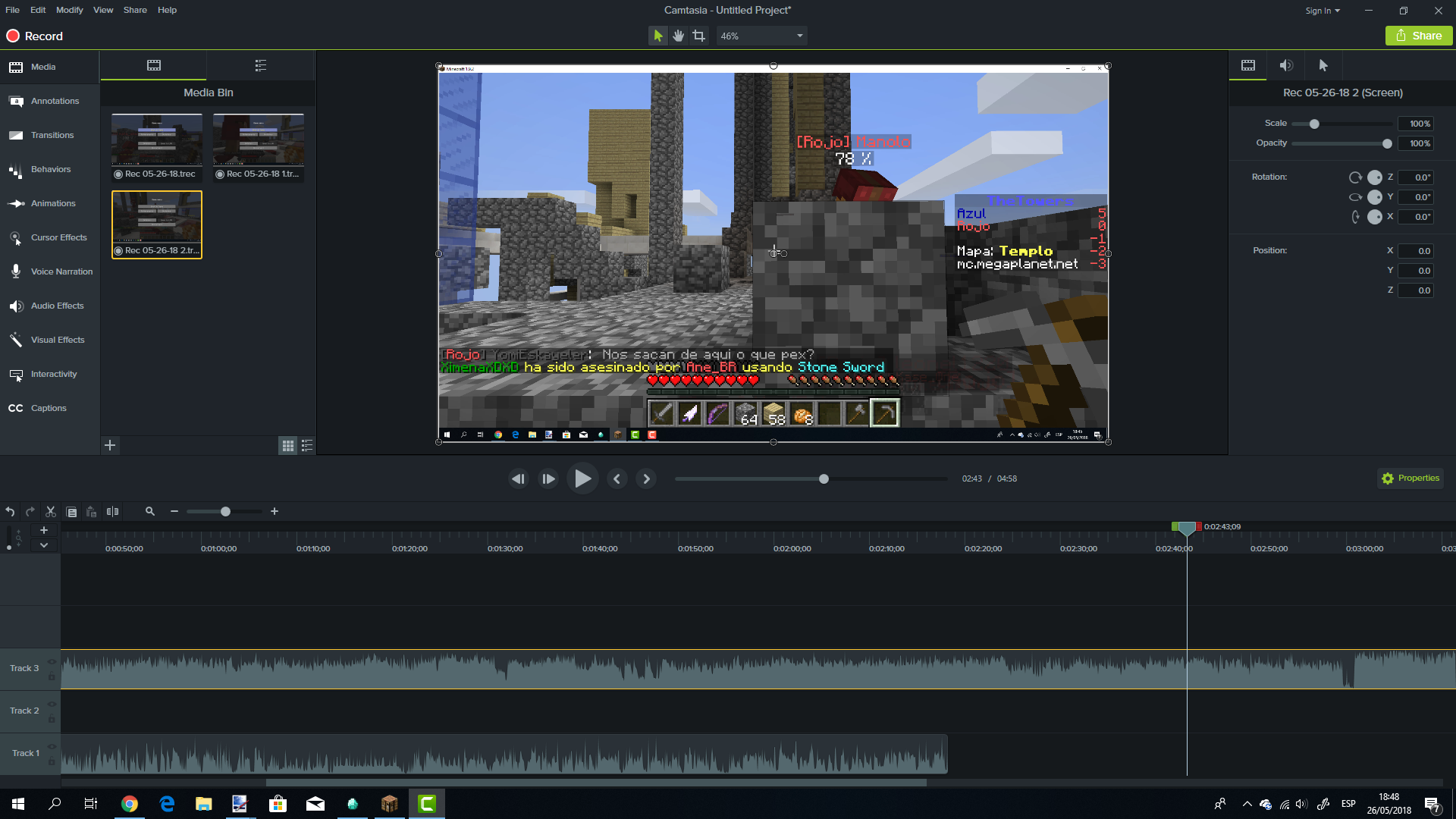The height and width of the screenshot is (819, 1456).
Task: Click the Opacity 100% value field
Action: pyautogui.click(x=1416, y=143)
